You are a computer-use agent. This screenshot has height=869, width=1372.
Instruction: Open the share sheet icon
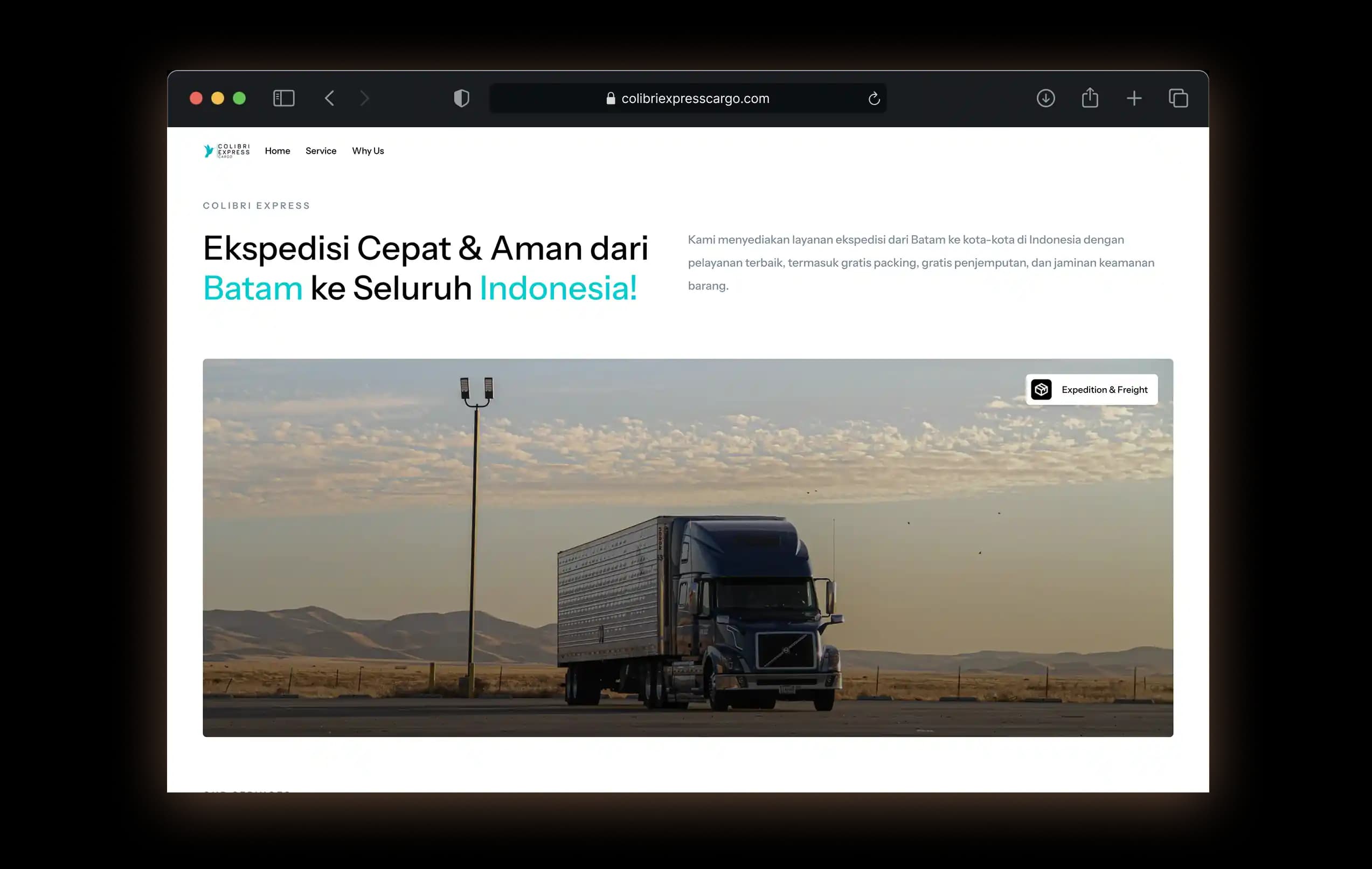point(1090,98)
